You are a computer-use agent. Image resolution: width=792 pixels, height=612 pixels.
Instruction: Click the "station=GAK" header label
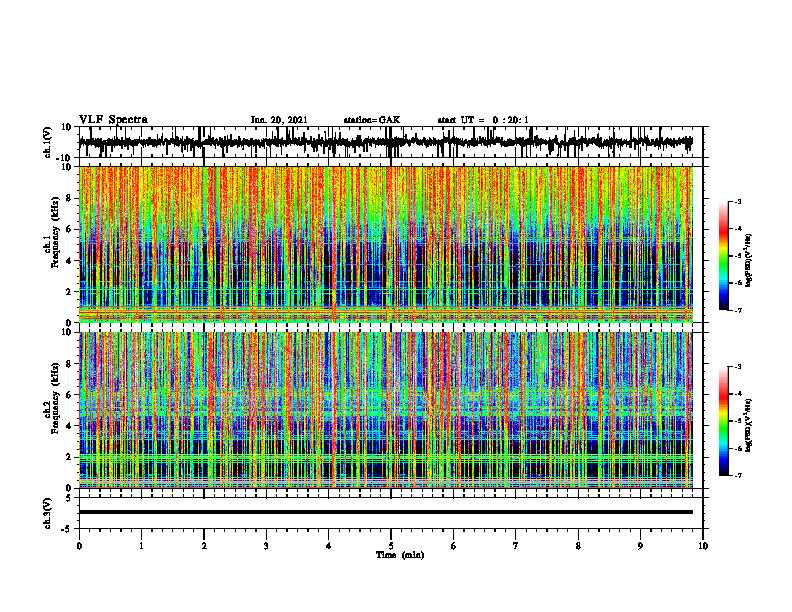(x=372, y=120)
